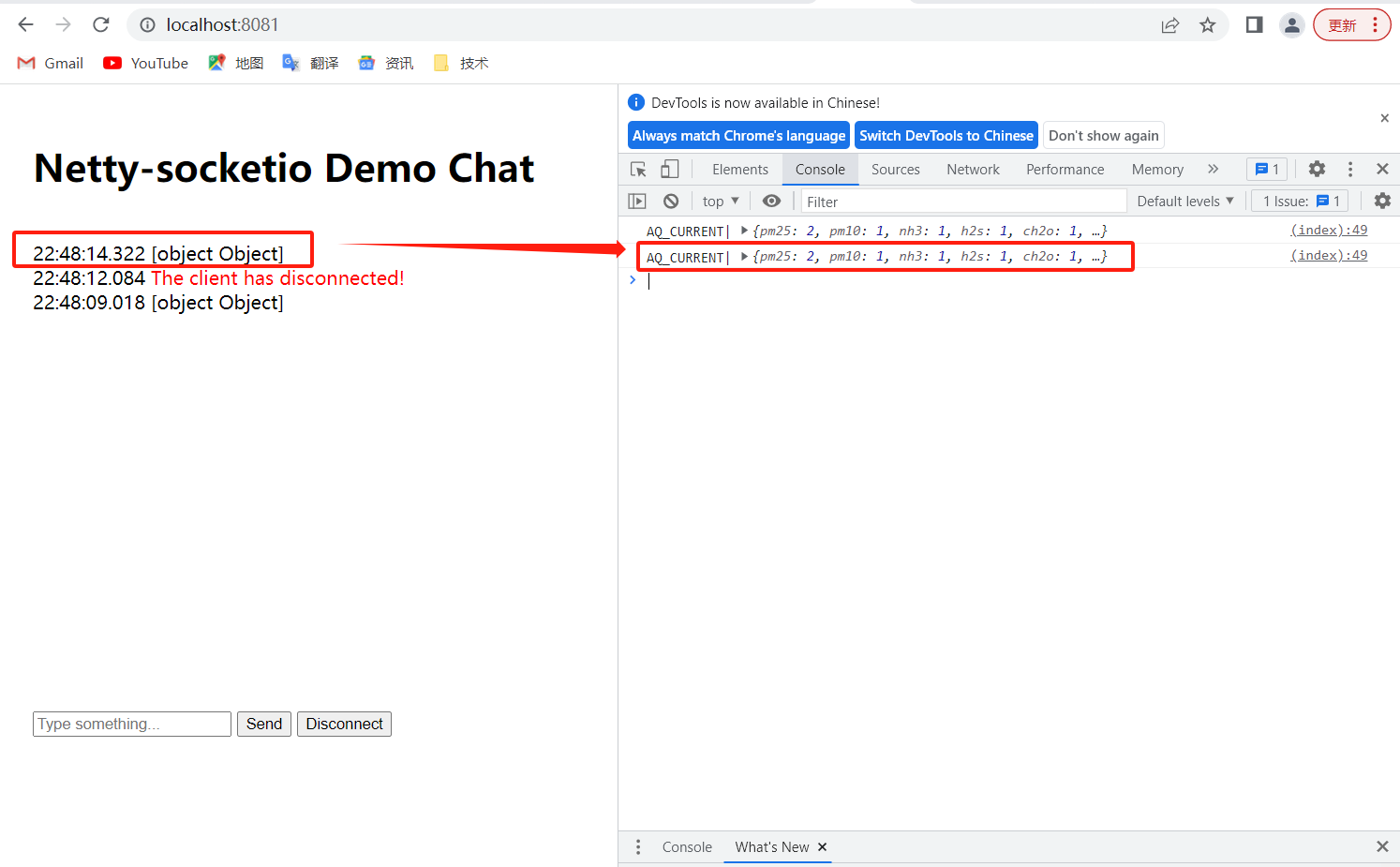Go forward with the browser forward arrow
1400x867 pixels.
[63, 24]
